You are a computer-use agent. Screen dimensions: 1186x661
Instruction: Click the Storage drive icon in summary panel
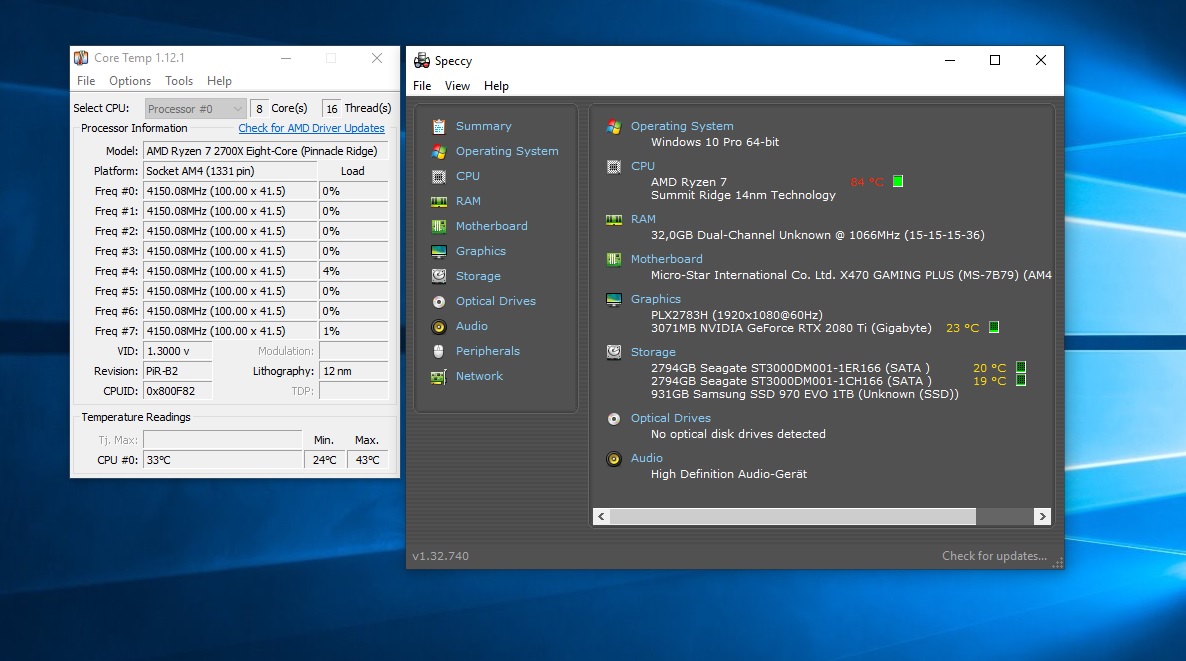pos(614,352)
